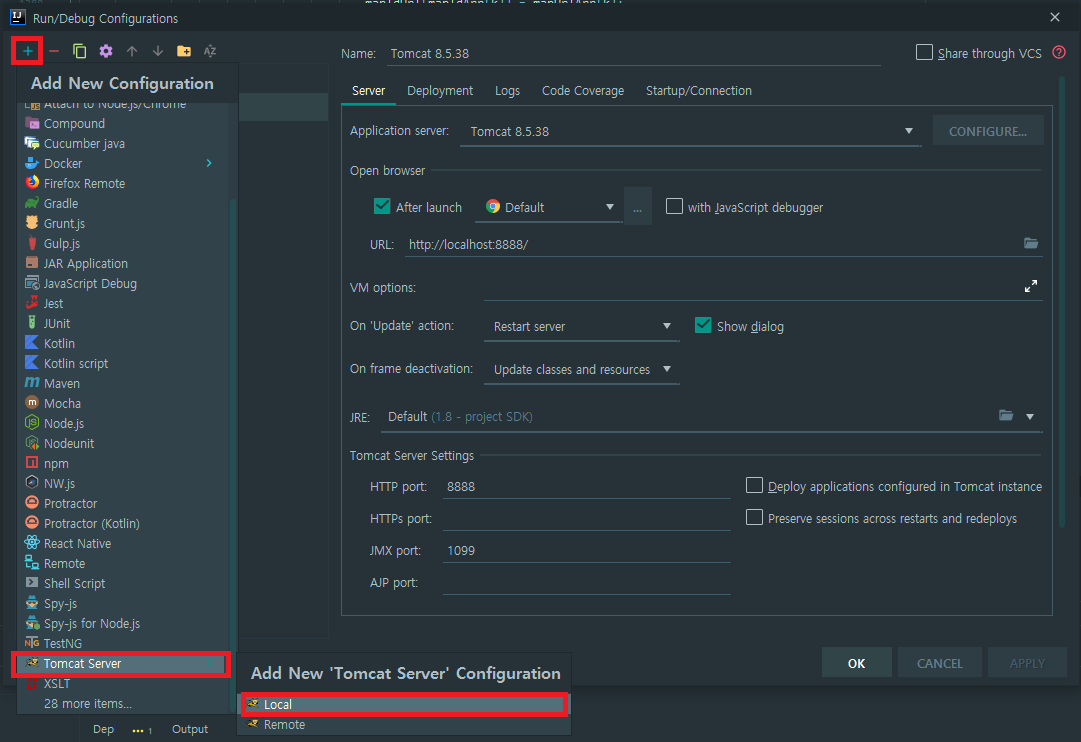Open Edit Templates wrench icon
The image size is (1081, 742).
tap(105, 51)
